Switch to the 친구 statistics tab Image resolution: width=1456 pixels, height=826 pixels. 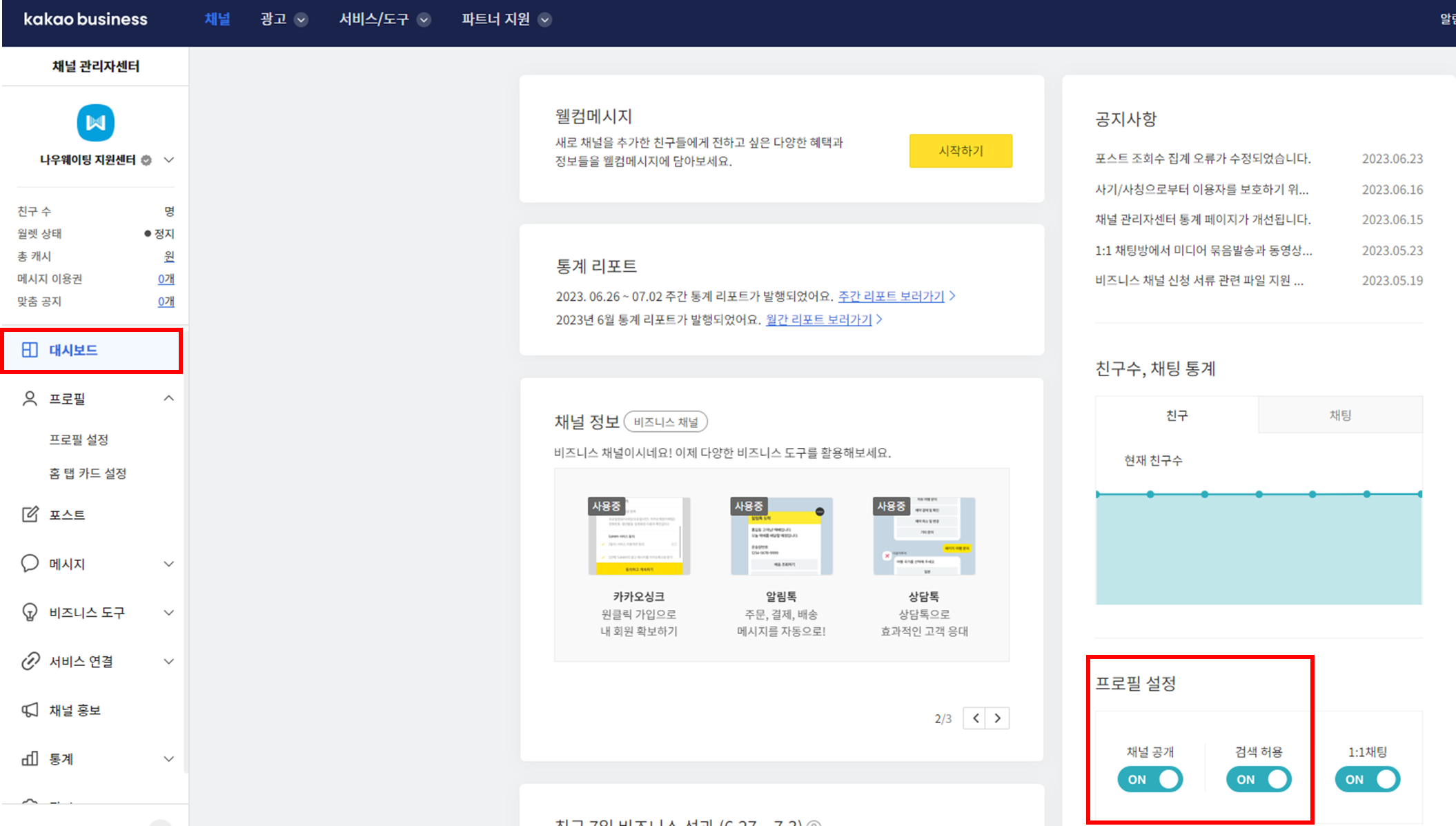(1177, 415)
